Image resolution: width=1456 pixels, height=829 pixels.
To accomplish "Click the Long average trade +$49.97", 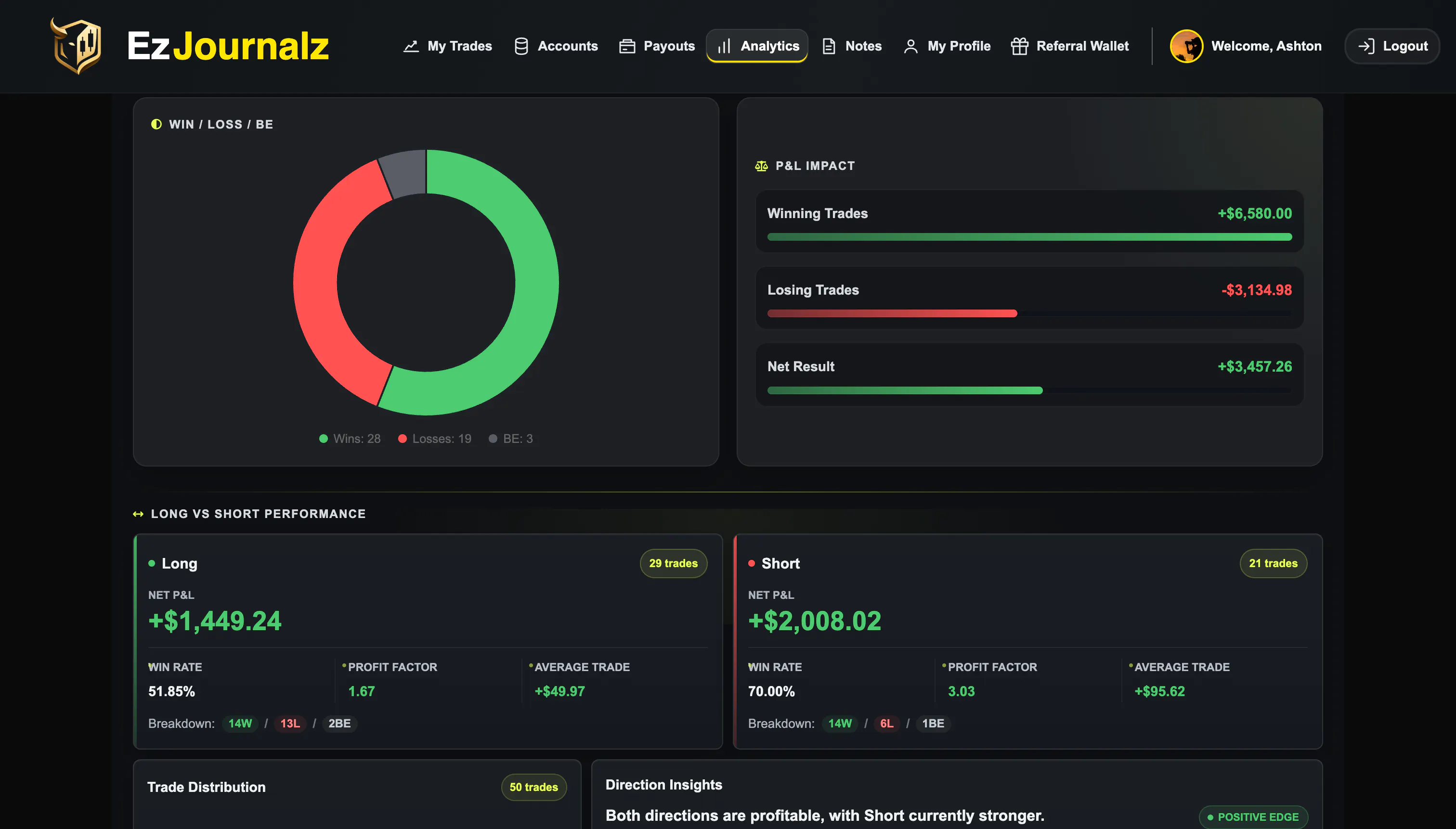I will click(560, 691).
